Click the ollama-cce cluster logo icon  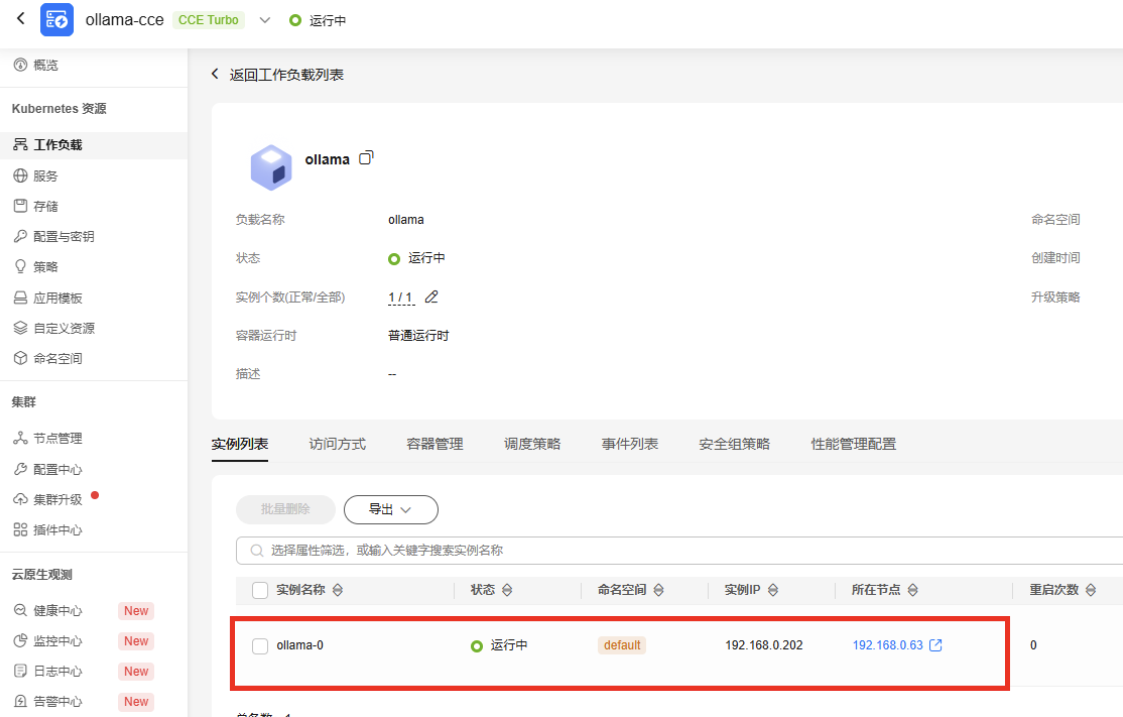57,19
